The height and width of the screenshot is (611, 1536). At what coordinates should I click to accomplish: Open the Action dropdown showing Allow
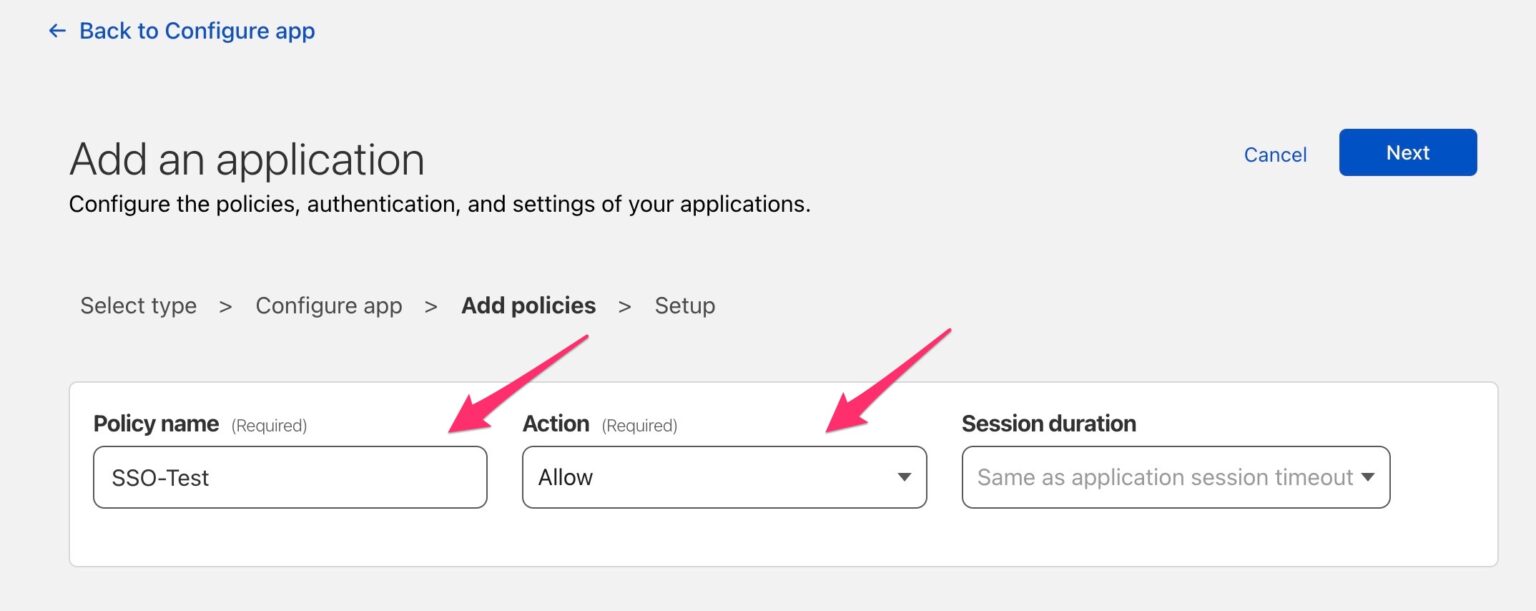click(x=724, y=477)
